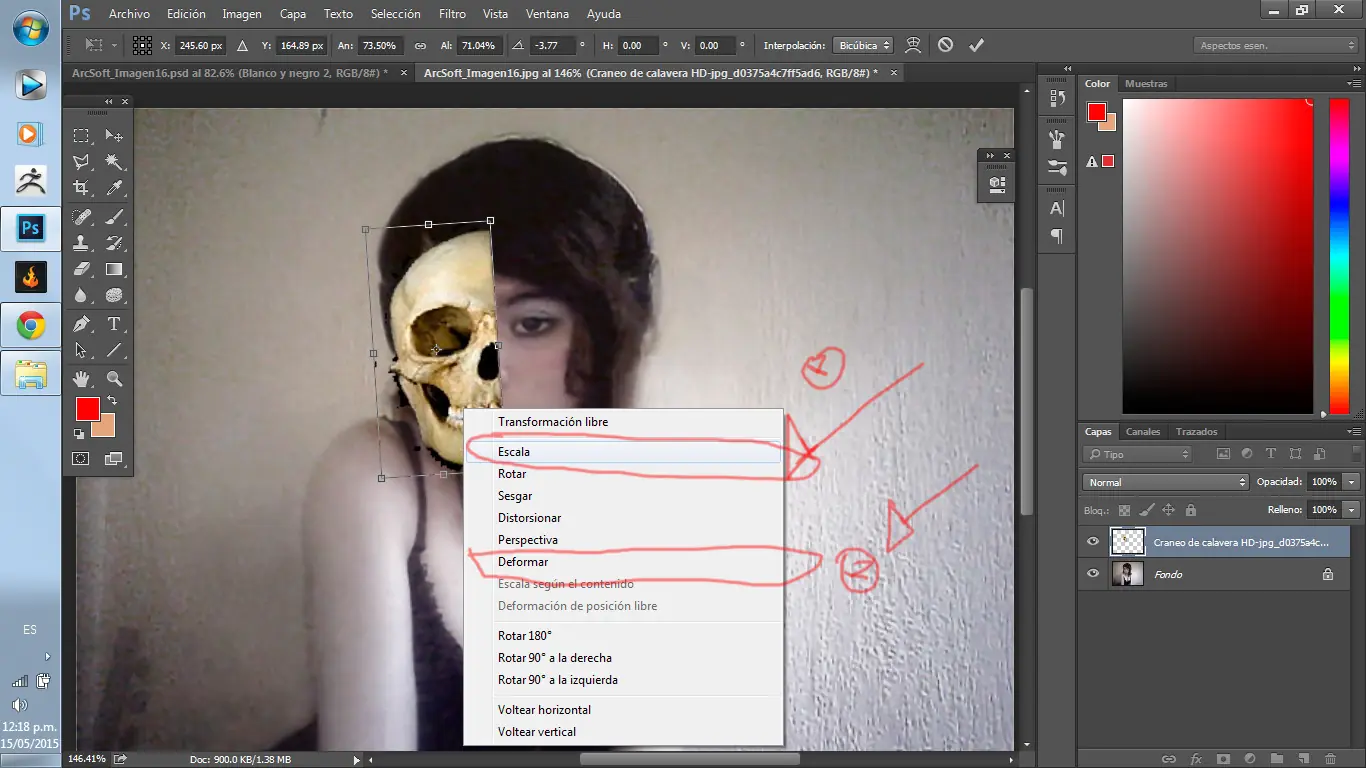Screen dimensions: 1366x768
Task: Open the Filtro menu
Action: point(452,14)
